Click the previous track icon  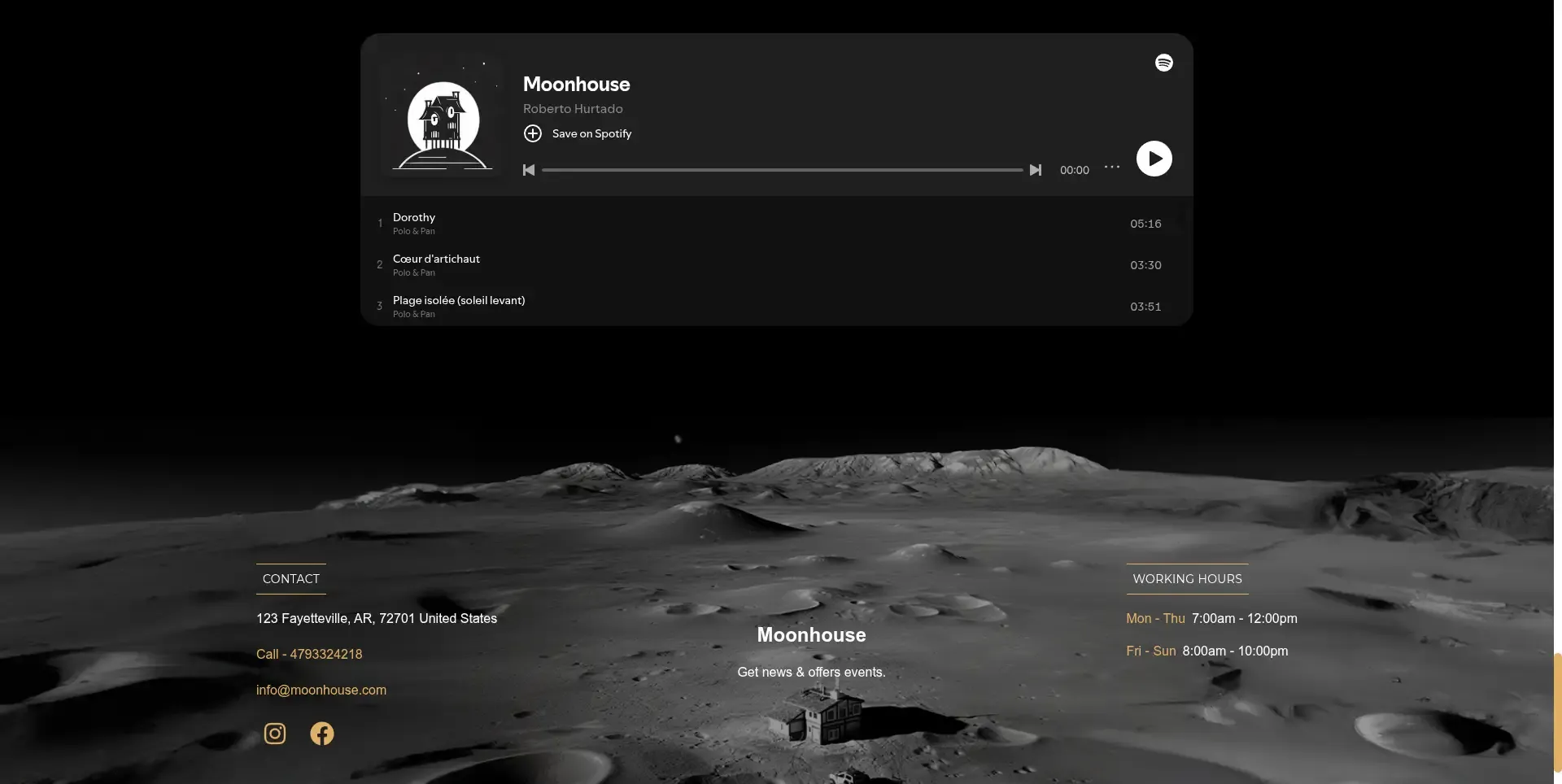point(528,170)
